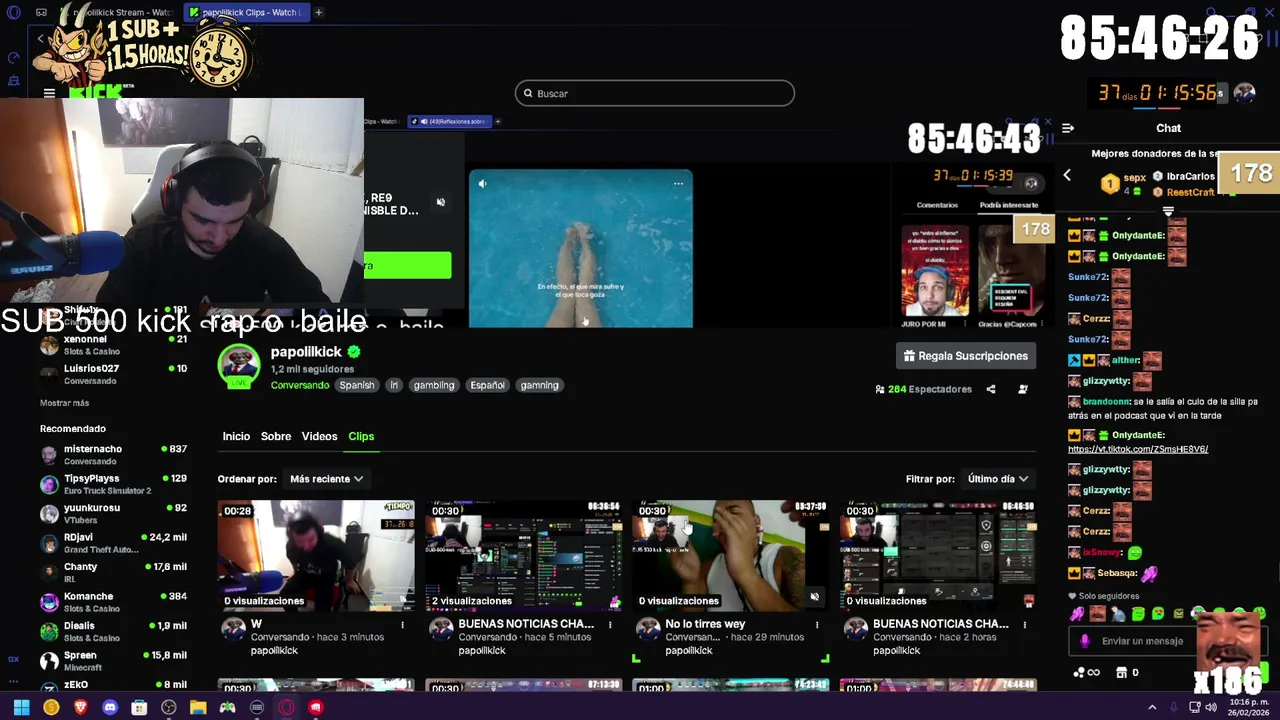Screen dimensions: 1280x720
Task: Open the red fist app in taskbar
Action: click(316, 707)
